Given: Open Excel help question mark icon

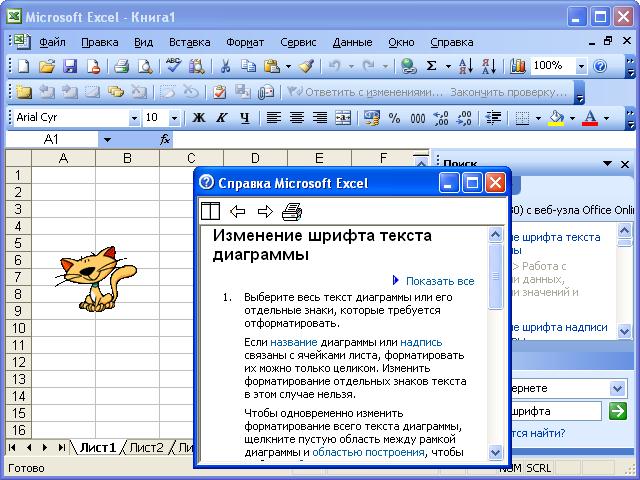Looking at the screenshot, I should (x=600, y=66).
